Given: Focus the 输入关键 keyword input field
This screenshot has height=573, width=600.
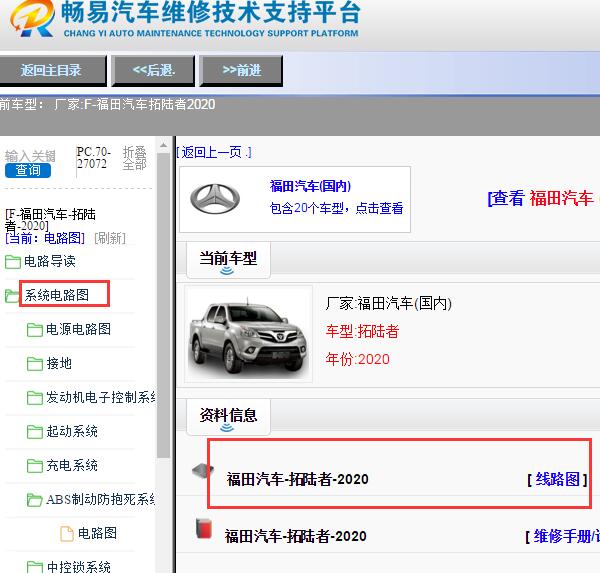Looking at the screenshot, I should point(30,156).
